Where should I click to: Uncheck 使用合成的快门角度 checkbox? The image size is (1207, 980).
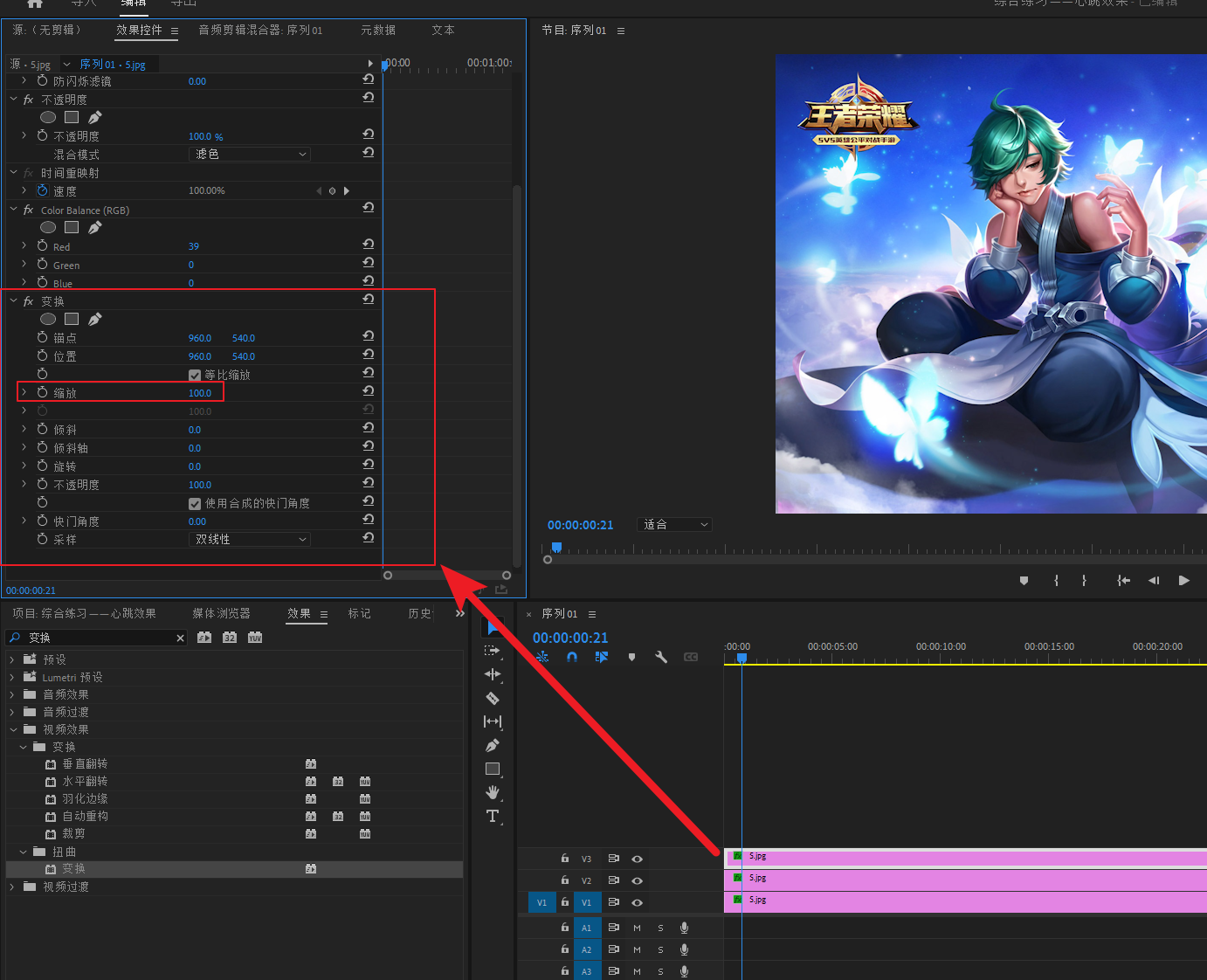tap(195, 503)
